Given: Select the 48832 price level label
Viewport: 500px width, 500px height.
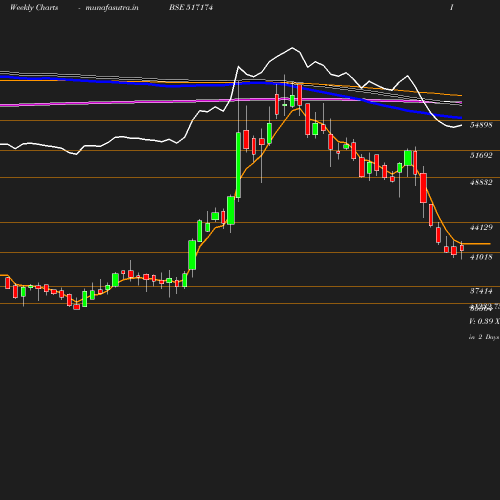Looking at the screenshot, I should coord(481,182).
